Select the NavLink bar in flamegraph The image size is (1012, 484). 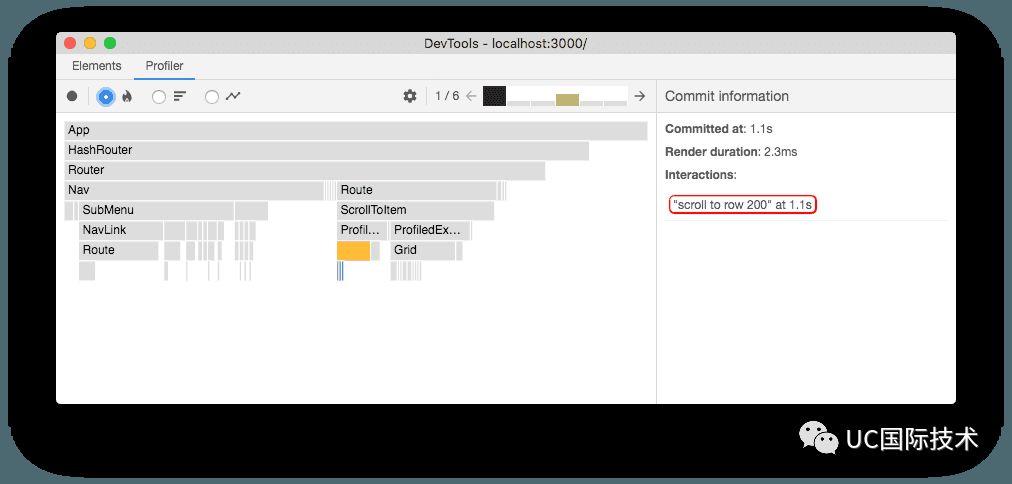point(121,230)
